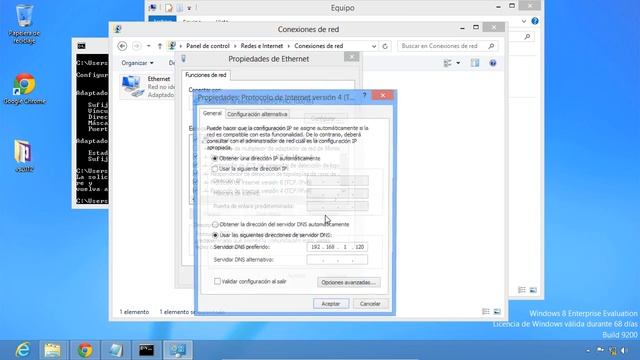Switch to details view in Conexiones de red status bar
The image size is (640, 360).
[486, 311]
